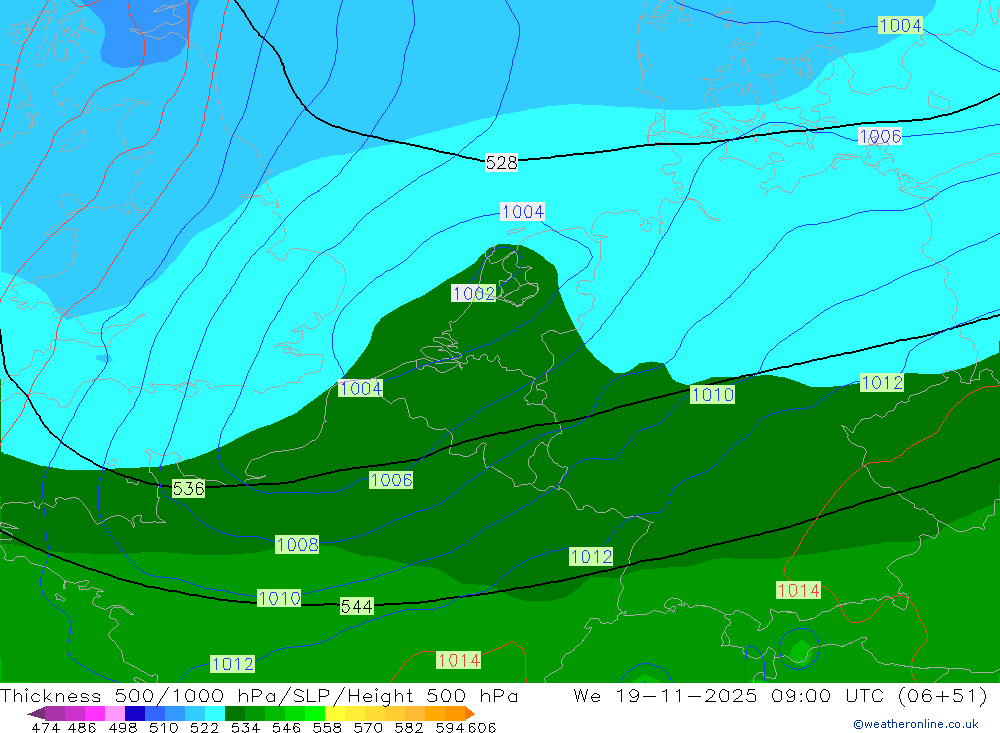1000x733 pixels.
Task: Click the 594 legend value
Action: coord(450,727)
